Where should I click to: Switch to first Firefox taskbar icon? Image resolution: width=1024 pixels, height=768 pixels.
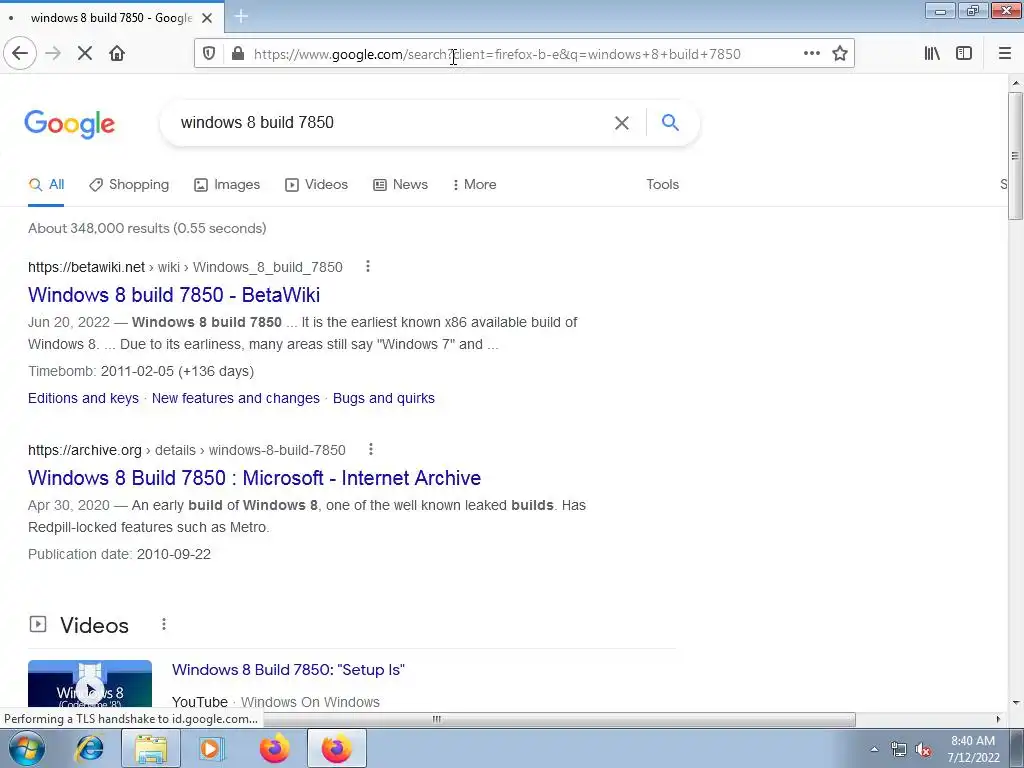(274, 748)
